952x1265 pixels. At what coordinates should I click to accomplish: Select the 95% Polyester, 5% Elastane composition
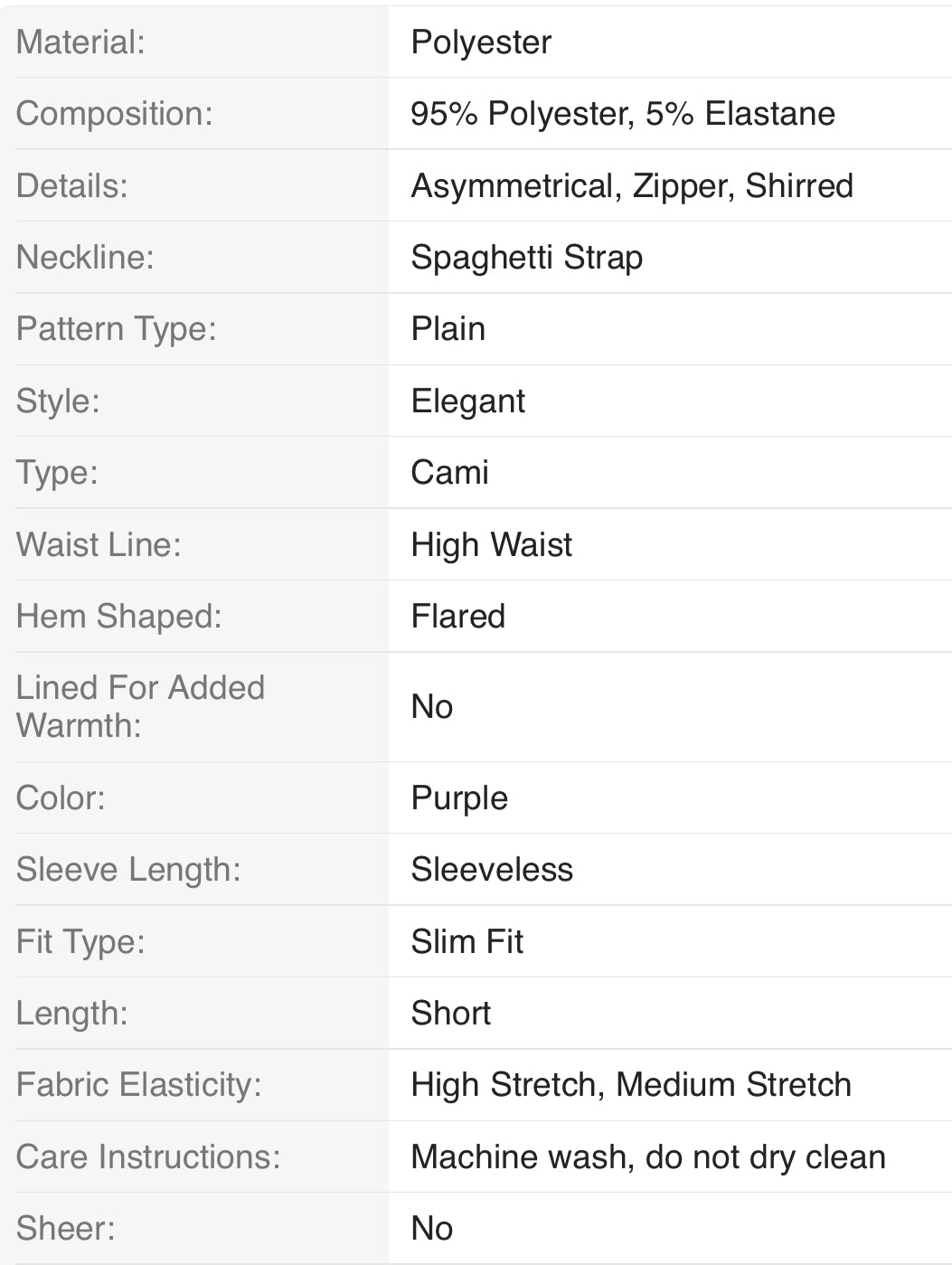coord(623,114)
